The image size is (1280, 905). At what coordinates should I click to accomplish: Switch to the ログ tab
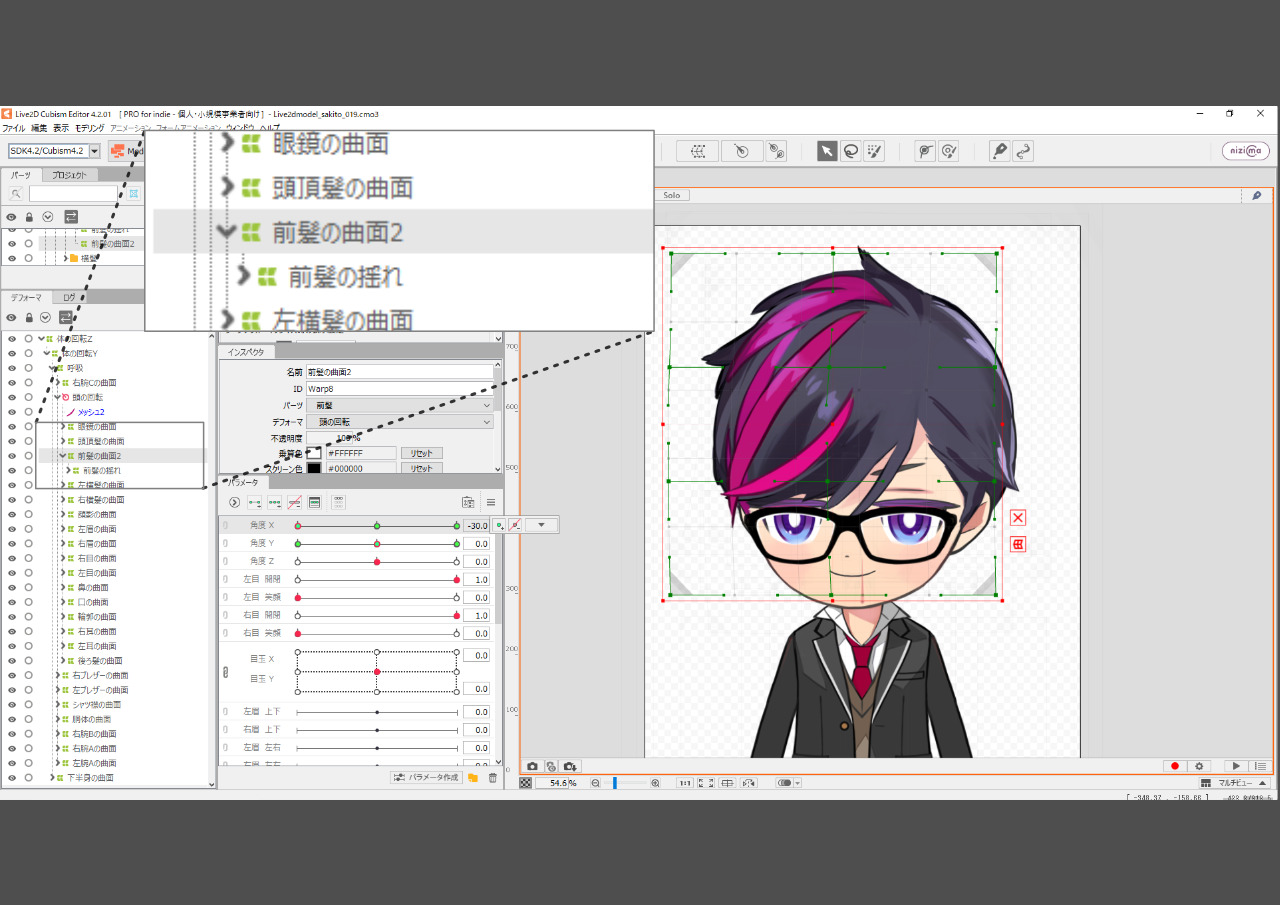coord(70,297)
